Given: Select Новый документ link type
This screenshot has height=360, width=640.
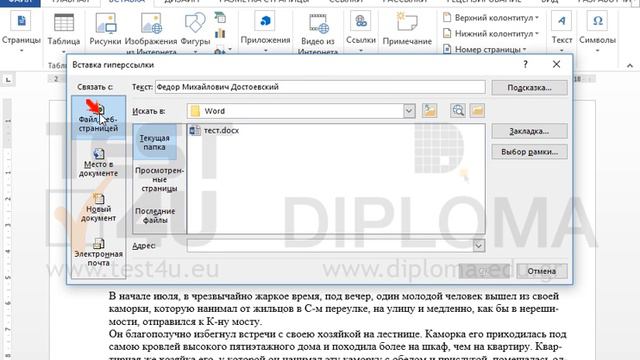Looking at the screenshot, I should point(98,207).
